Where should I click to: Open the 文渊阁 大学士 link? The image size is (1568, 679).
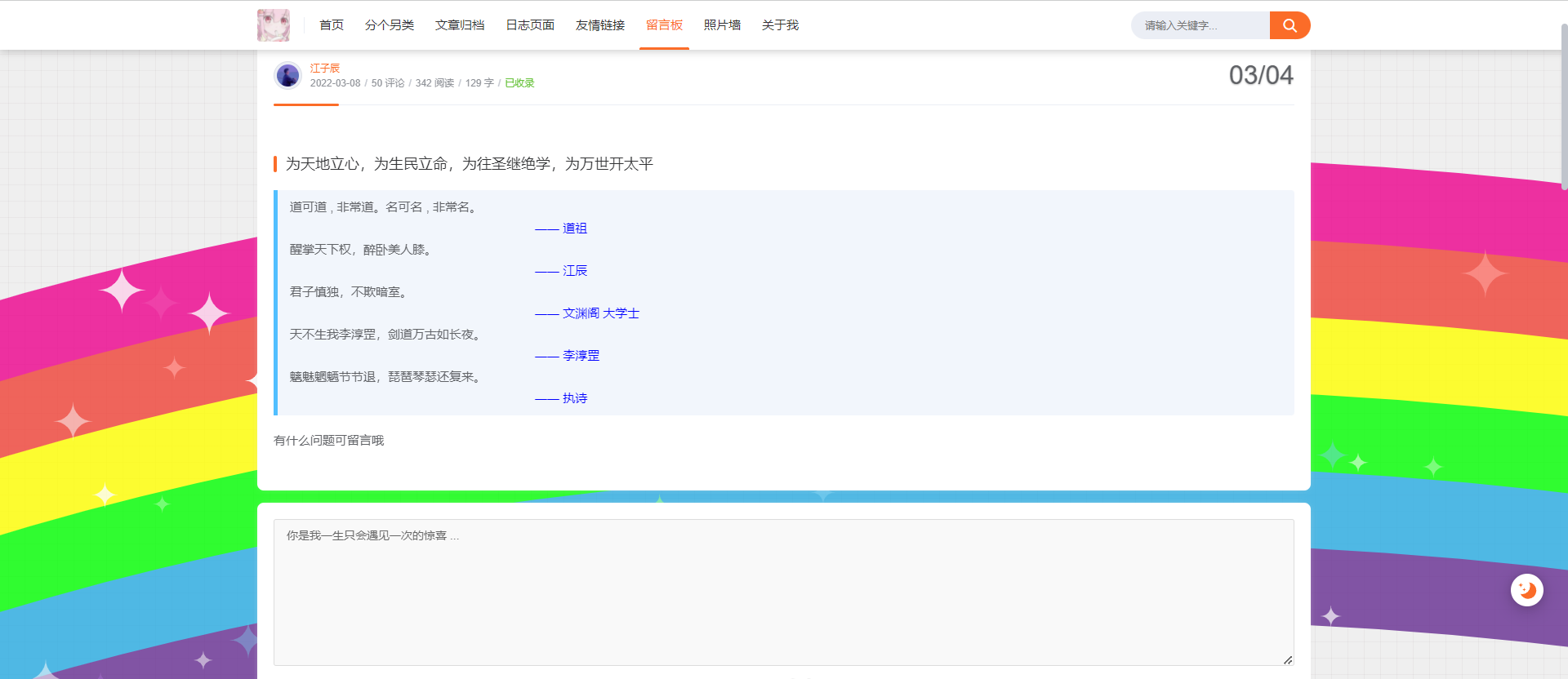[x=601, y=313]
